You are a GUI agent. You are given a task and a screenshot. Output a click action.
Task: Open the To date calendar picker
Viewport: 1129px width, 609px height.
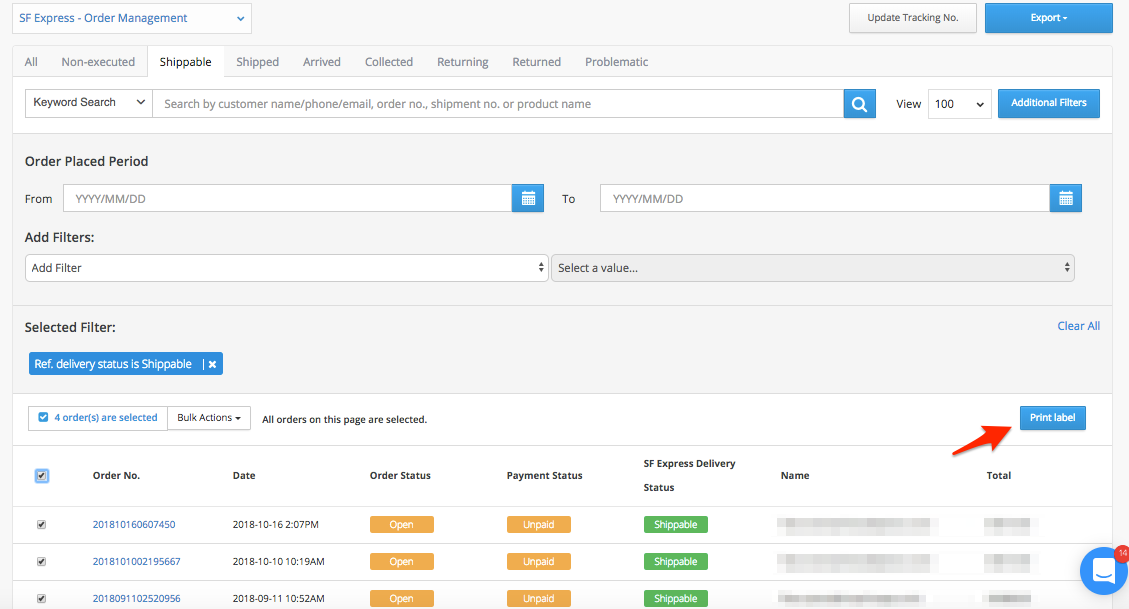click(1066, 199)
